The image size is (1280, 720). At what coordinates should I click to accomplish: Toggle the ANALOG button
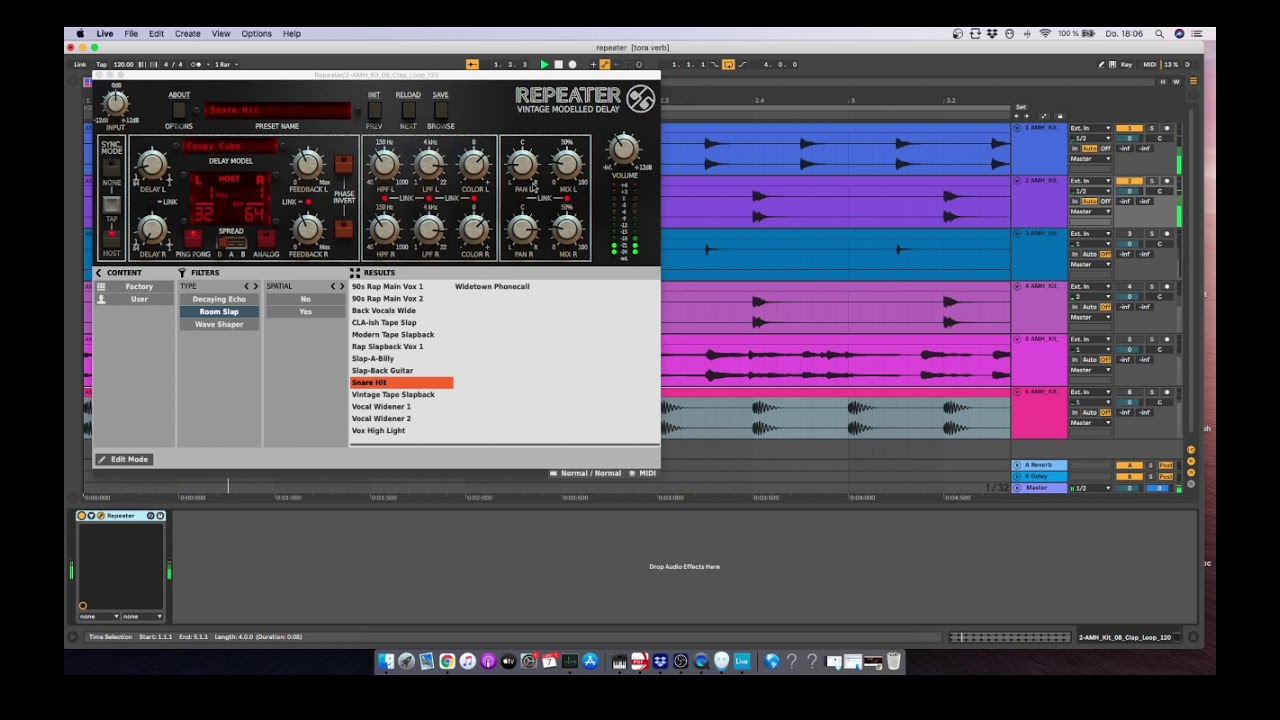click(266, 240)
